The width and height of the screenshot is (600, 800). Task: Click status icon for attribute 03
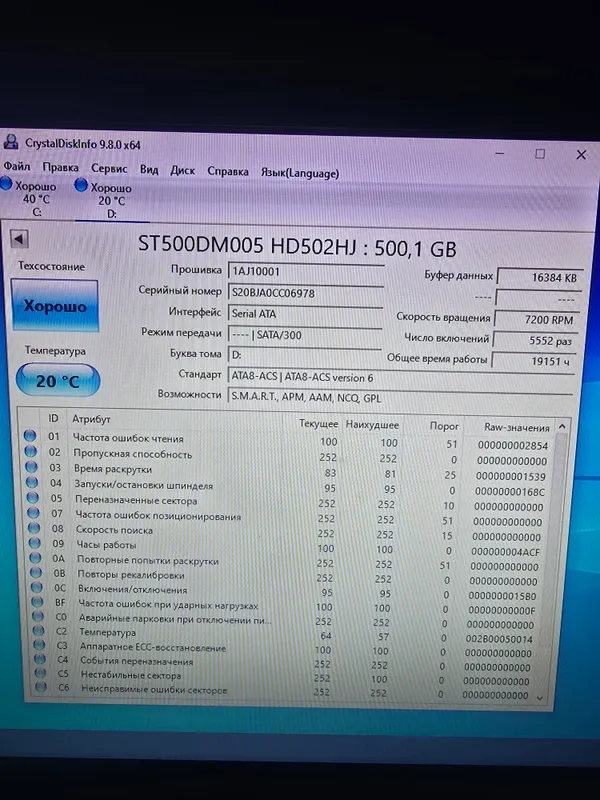(32, 466)
